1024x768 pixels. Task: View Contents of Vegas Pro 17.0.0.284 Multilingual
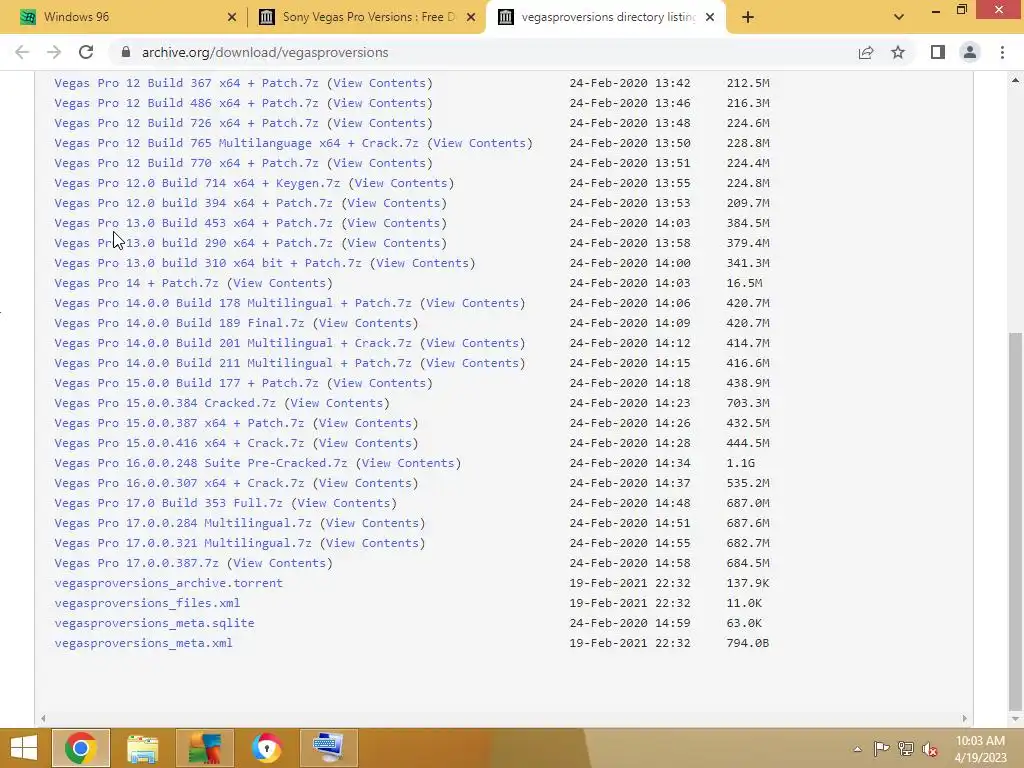(x=372, y=523)
